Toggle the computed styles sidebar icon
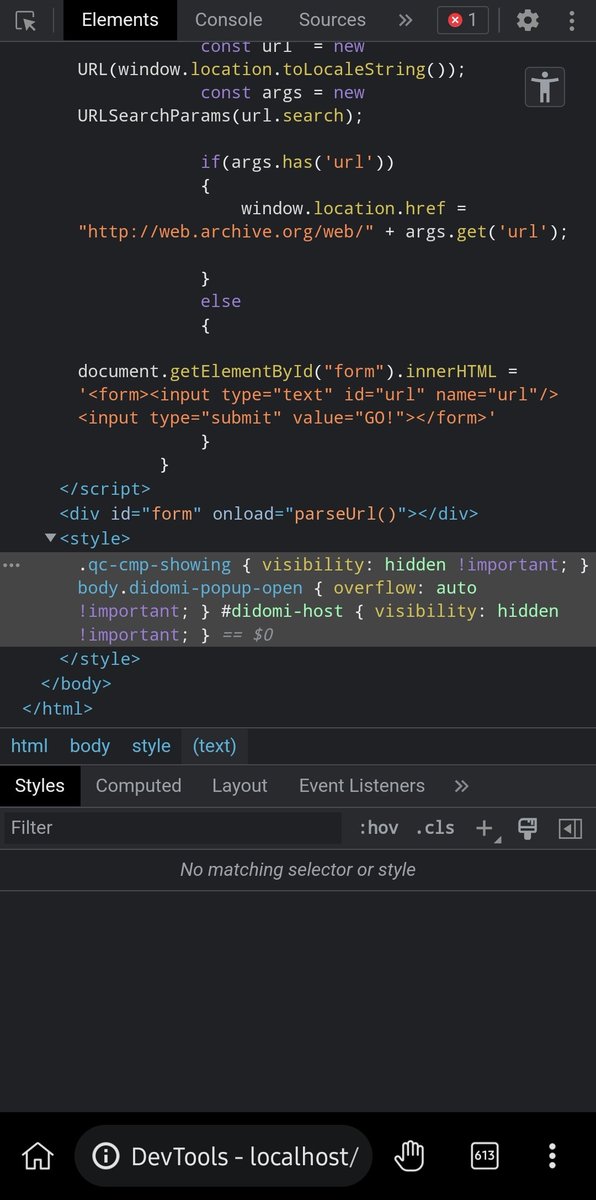596x1200 pixels. [x=570, y=828]
